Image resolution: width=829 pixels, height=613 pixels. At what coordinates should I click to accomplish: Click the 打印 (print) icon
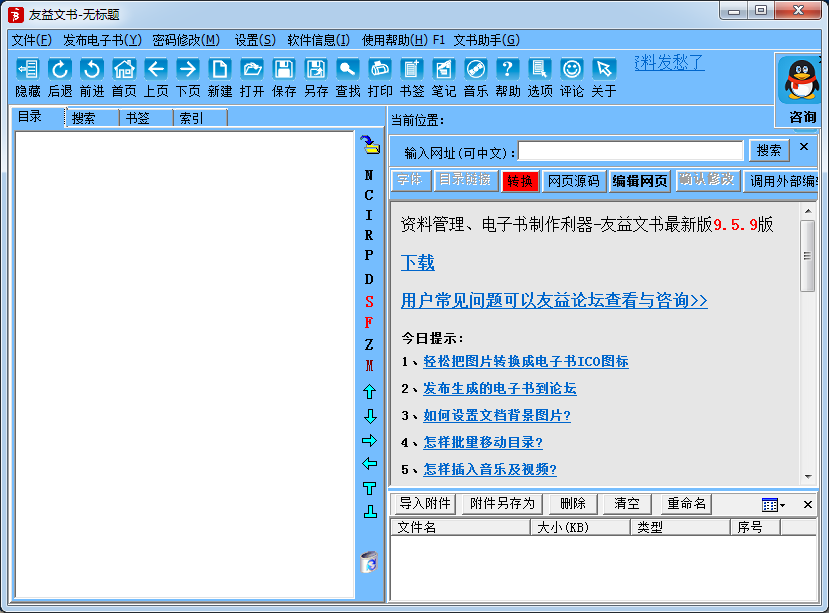[380, 69]
